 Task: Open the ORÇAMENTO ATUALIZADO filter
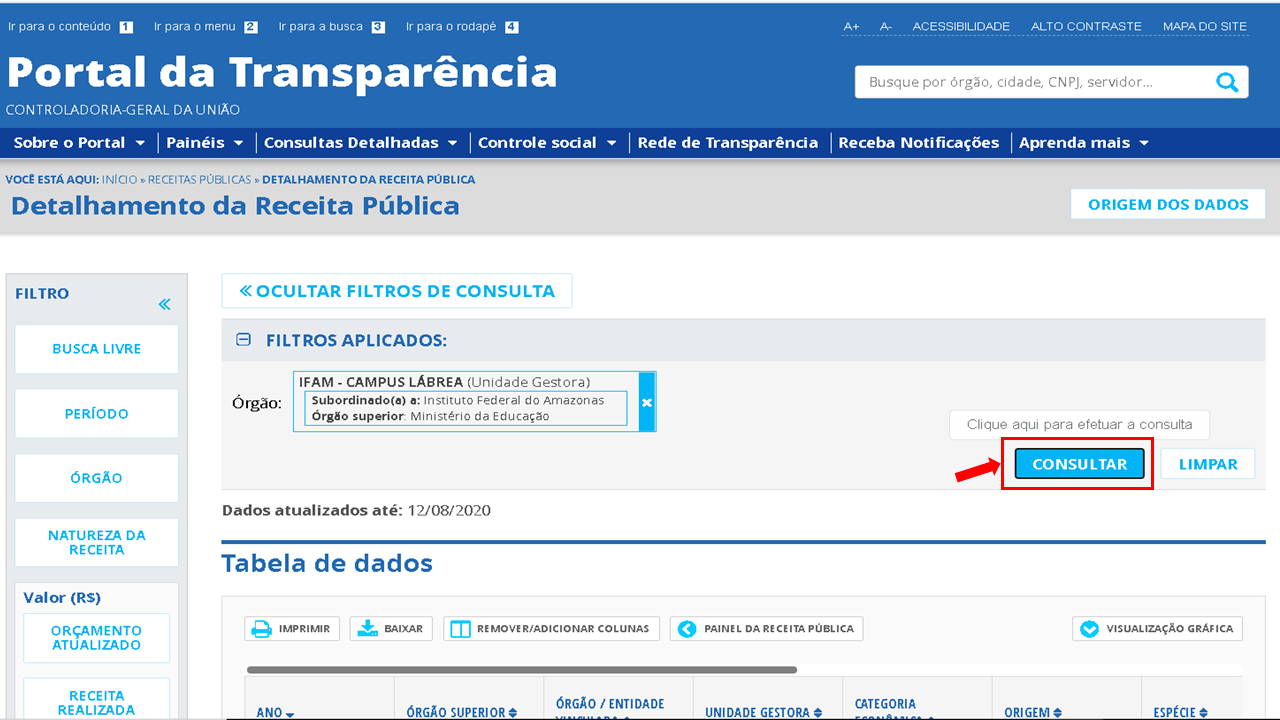(x=97, y=637)
